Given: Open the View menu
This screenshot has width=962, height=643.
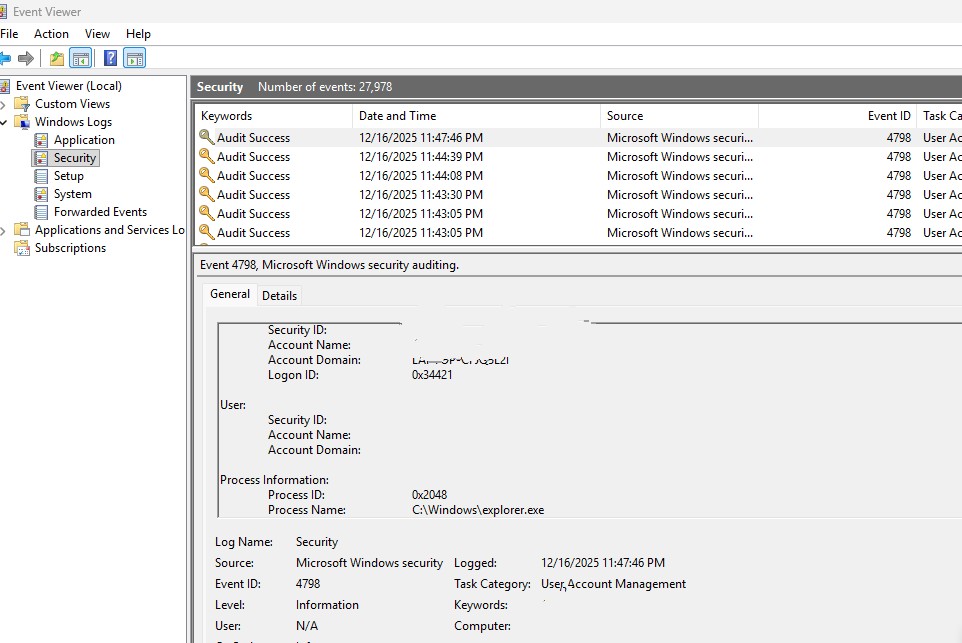Looking at the screenshot, I should tap(97, 34).
